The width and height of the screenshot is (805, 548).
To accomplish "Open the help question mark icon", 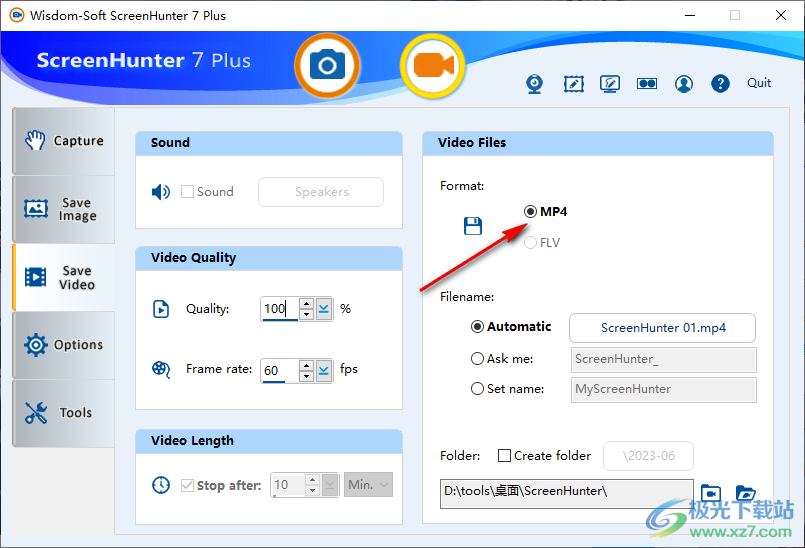I will 720,84.
